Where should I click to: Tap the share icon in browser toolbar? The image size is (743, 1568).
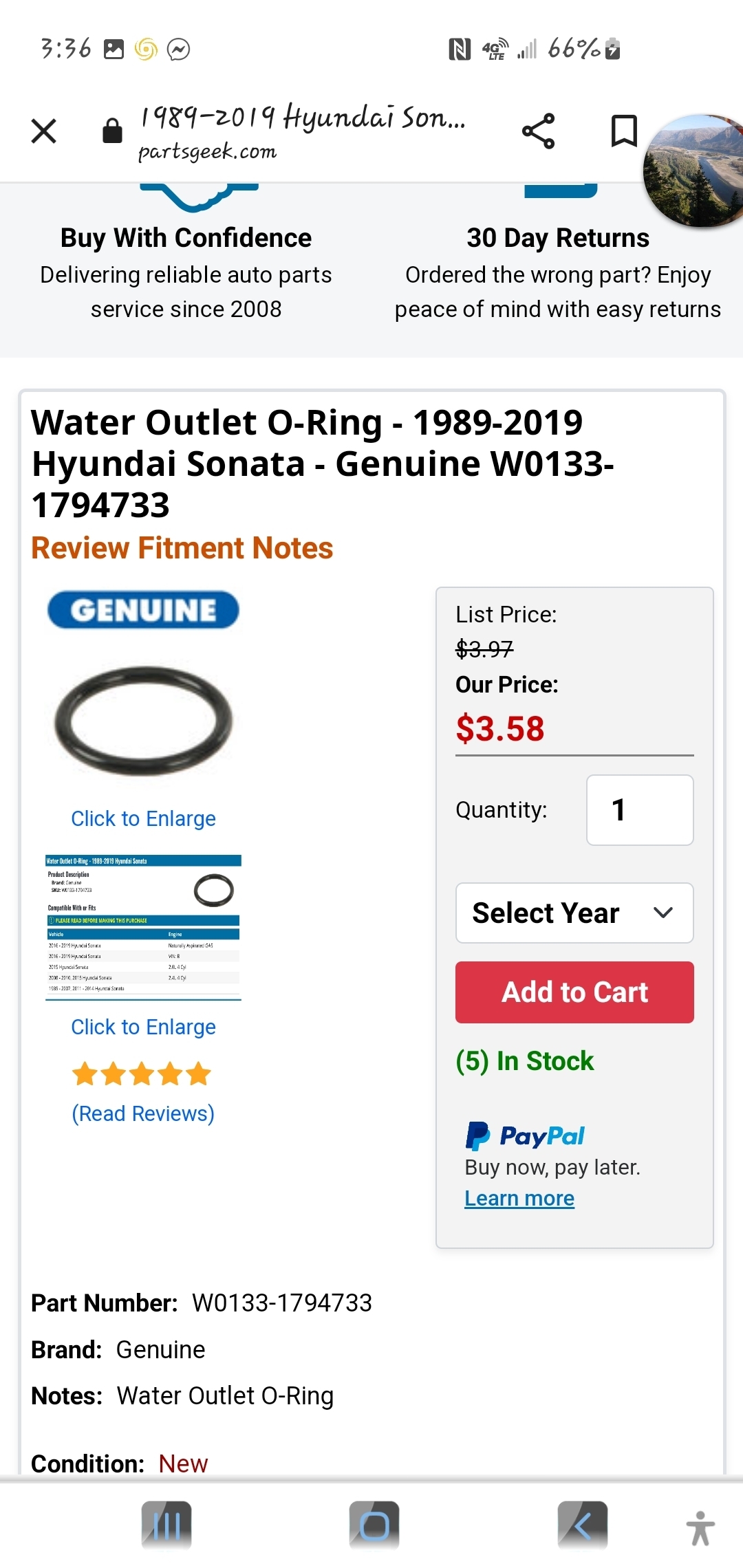pyautogui.click(x=538, y=131)
